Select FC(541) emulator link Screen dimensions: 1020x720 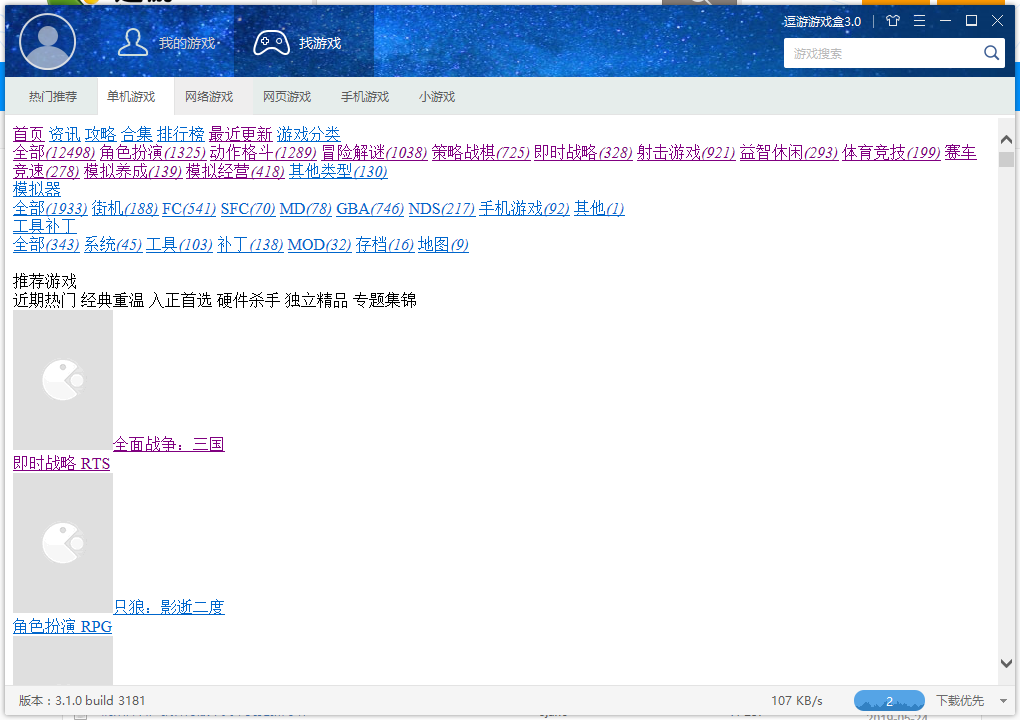(189, 208)
